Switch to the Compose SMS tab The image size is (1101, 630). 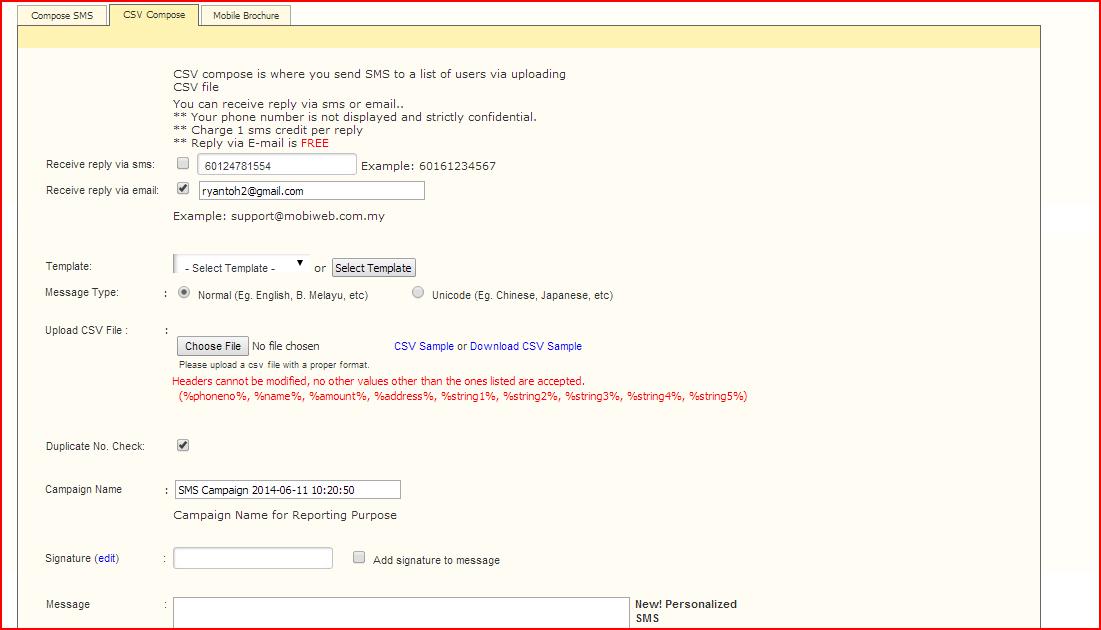62,16
